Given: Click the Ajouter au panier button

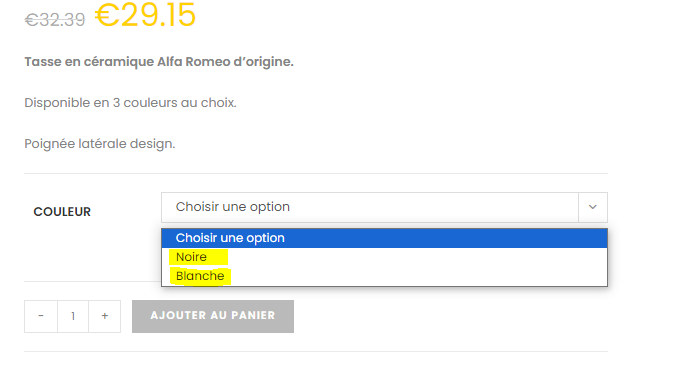Looking at the screenshot, I should click(213, 316).
